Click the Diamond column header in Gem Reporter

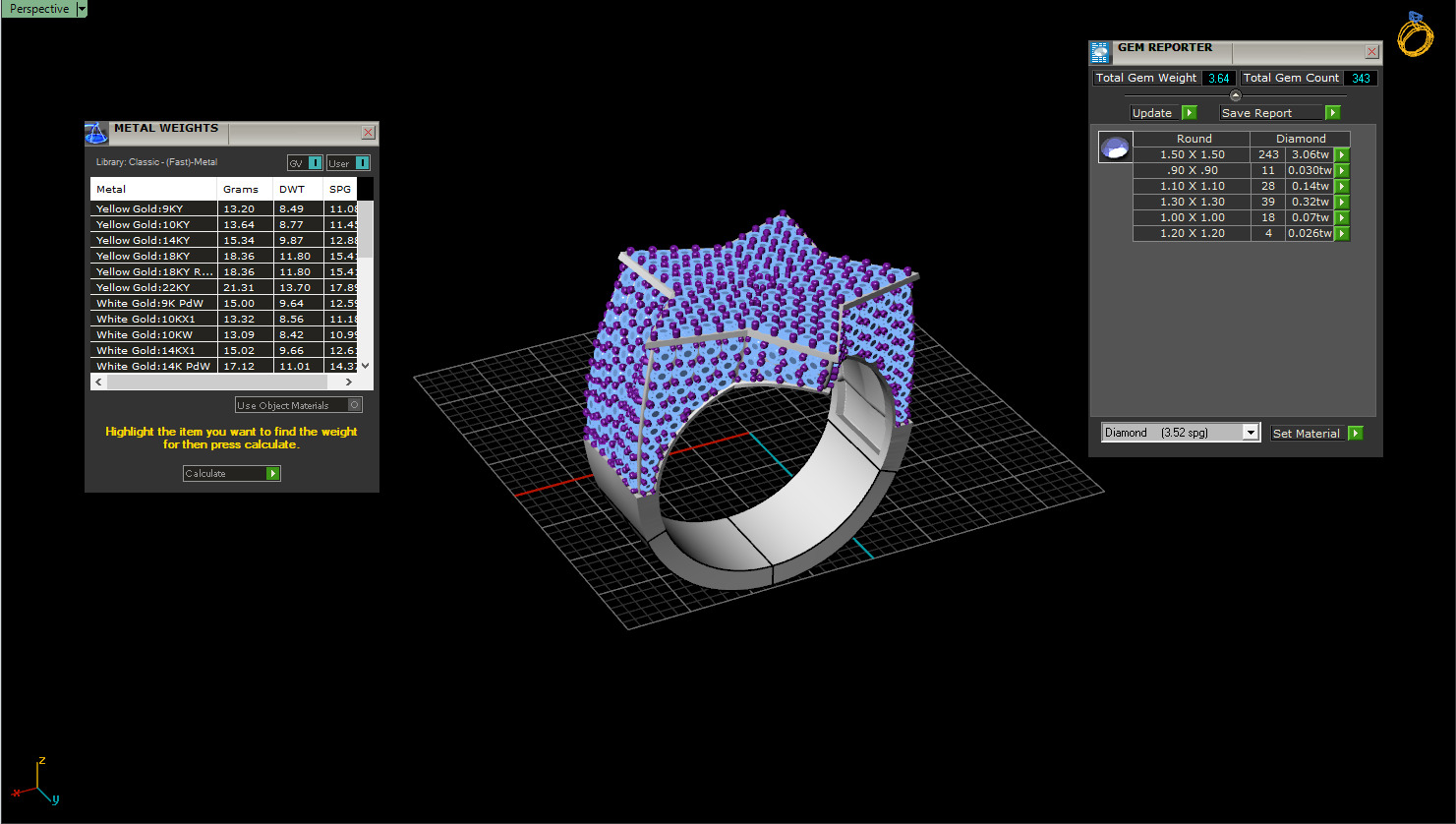(x=1301, y=139)
